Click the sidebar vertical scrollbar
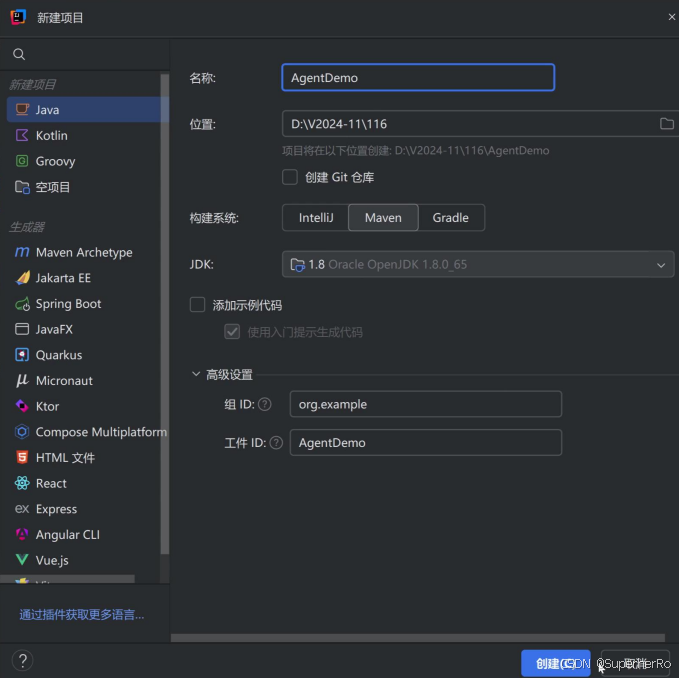This screenshot has width=679, height=678. point(165,314)
